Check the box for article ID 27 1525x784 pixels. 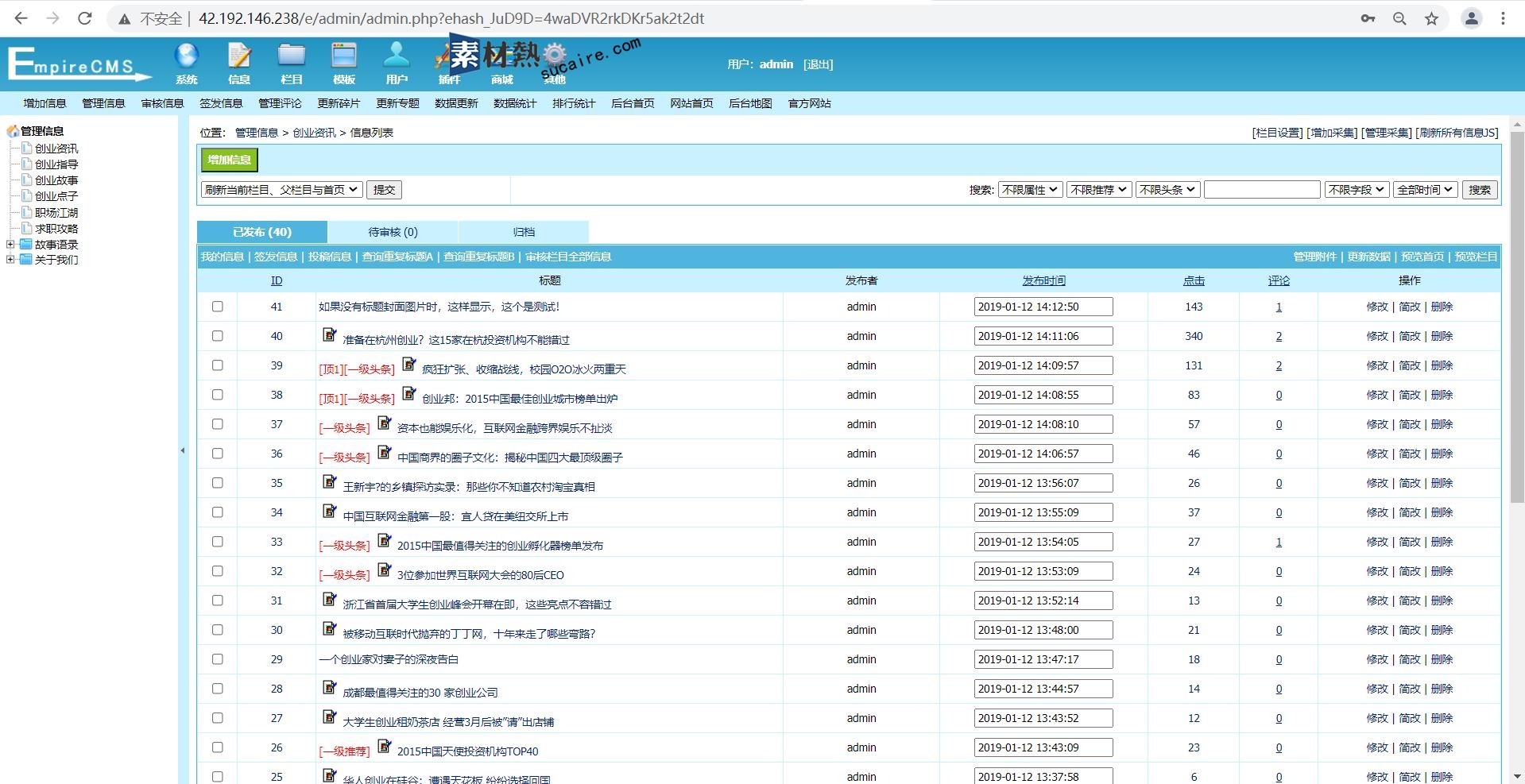point(218,718)
